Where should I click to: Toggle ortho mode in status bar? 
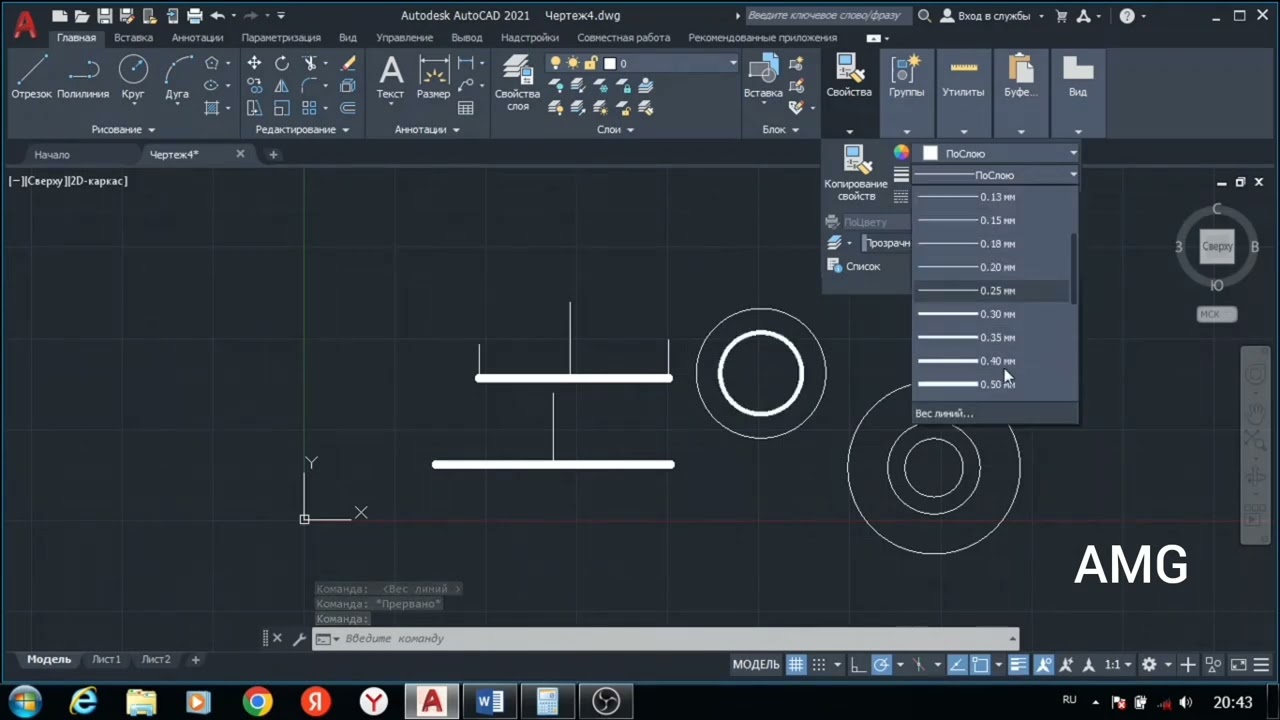click(858, 665)
